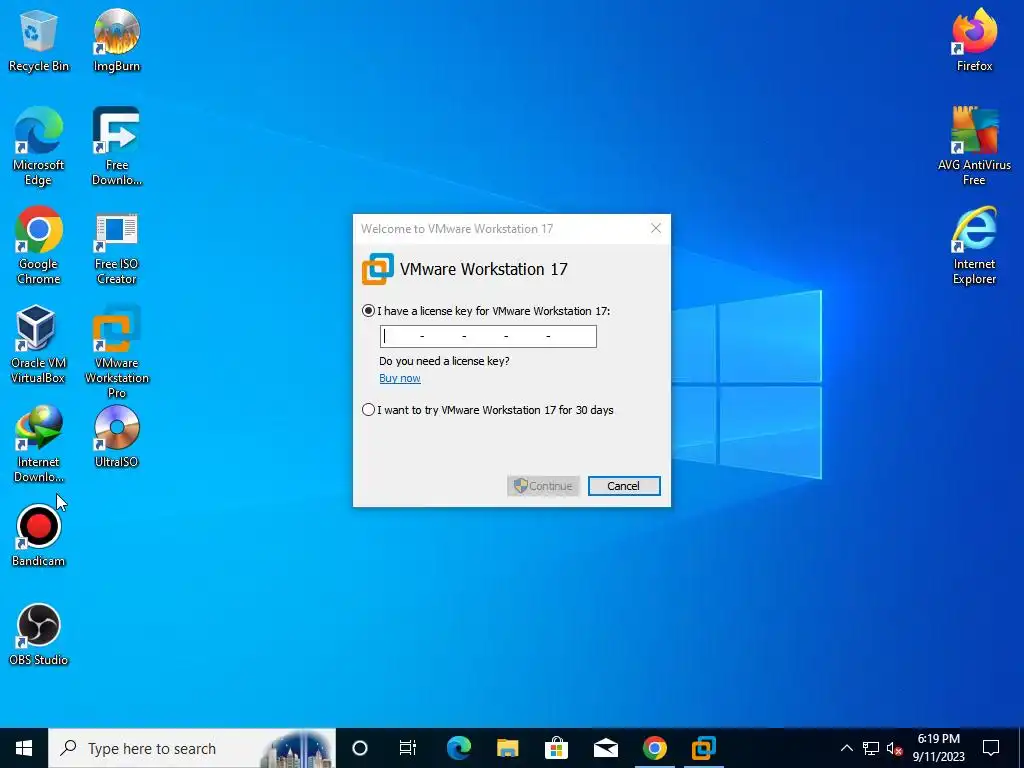Select the Firefox desktop shortcut

point(974,40)
